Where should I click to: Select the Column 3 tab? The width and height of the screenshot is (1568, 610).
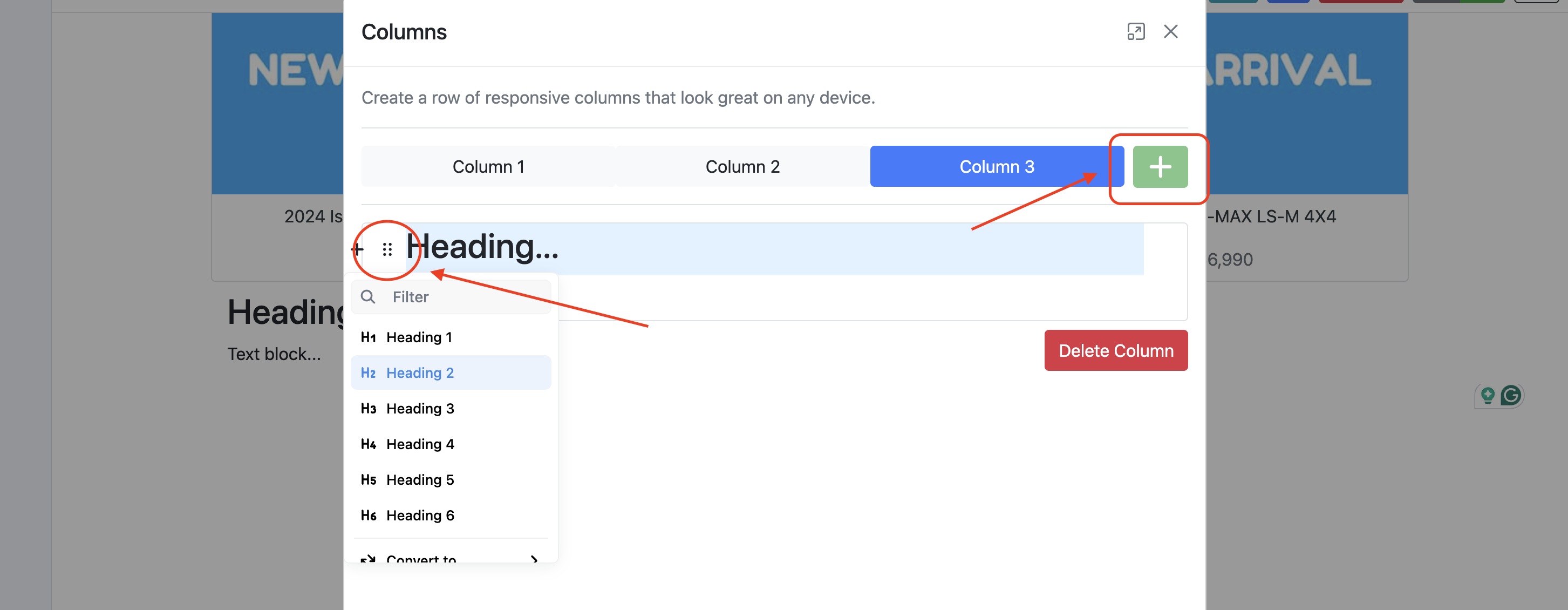pyautogui.click(x=996, y=167)
